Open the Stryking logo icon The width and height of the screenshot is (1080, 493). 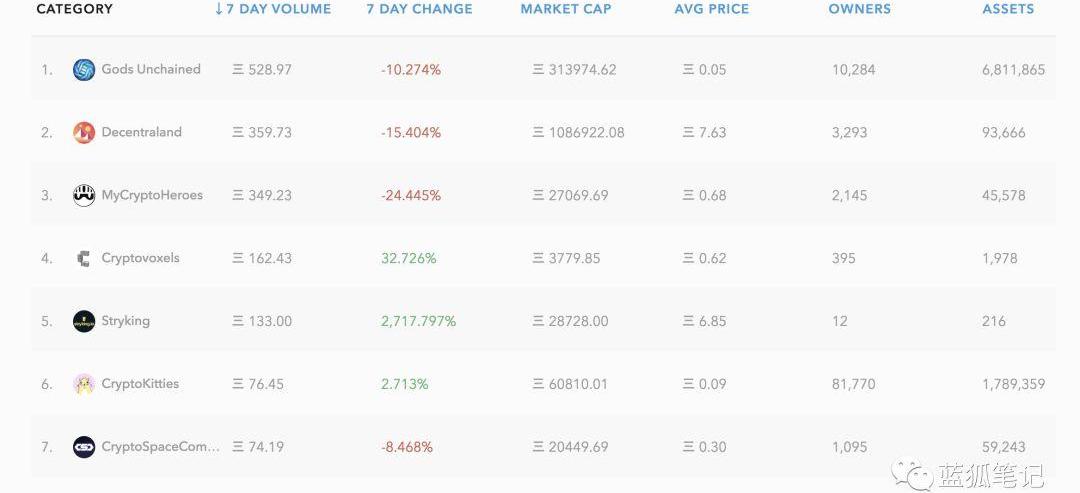(x=84, y=321)
